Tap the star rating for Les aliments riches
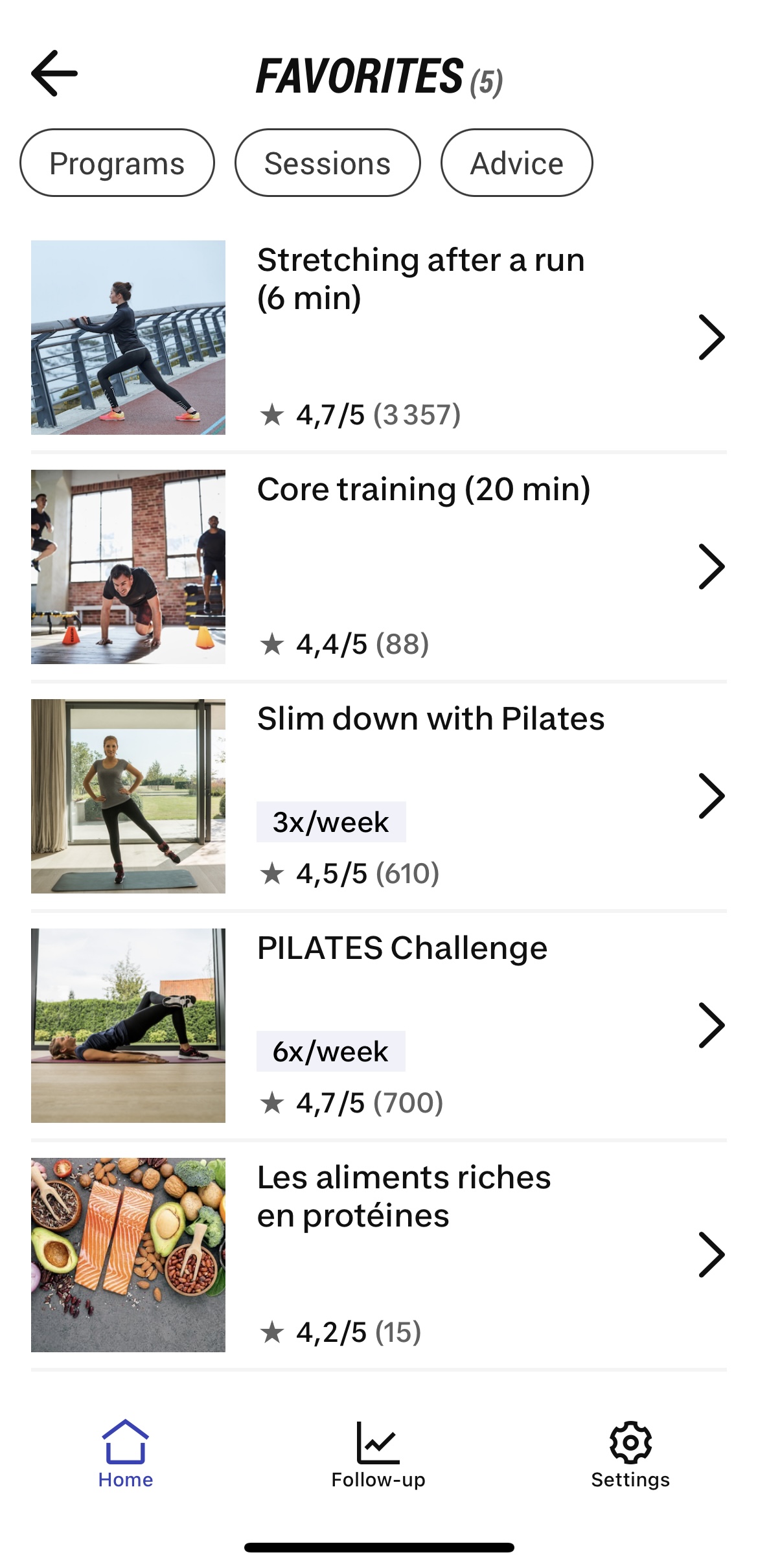758x1568 pixels. [x=340, y=1332]
